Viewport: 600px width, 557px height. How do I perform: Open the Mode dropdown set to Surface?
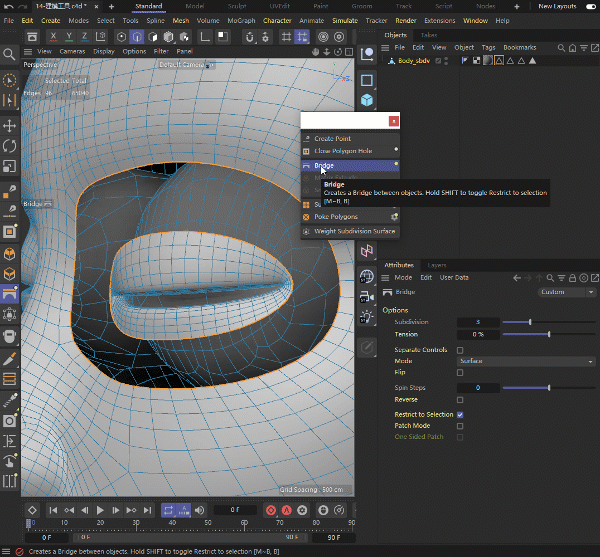(x=526, y=361)
